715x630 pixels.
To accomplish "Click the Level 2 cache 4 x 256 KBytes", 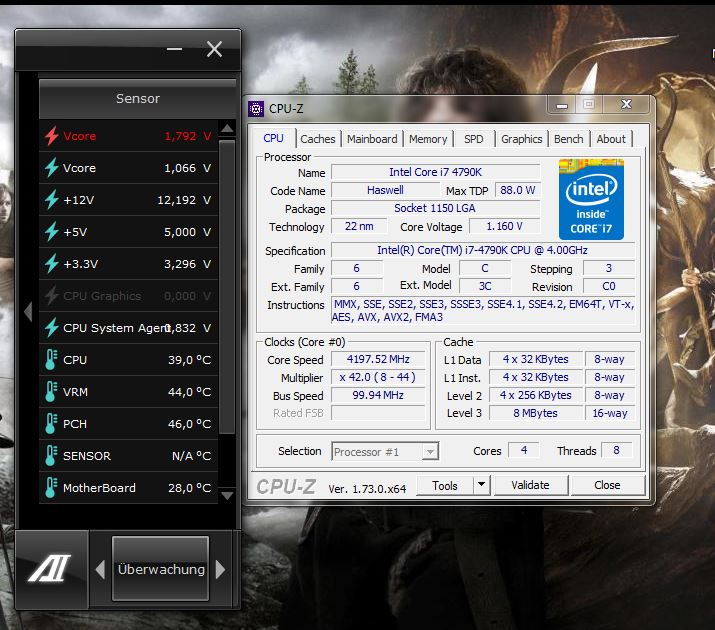I will [x=535, y=395].
